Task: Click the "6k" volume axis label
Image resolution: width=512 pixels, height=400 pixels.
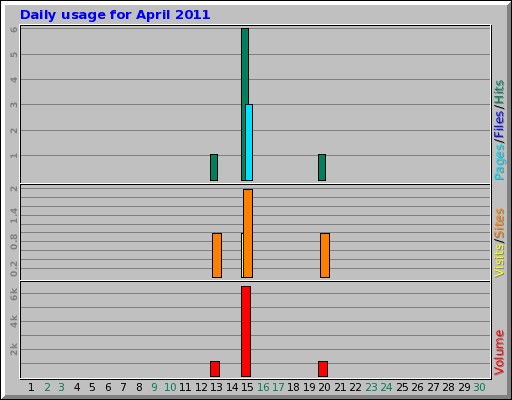Action: click(14, 294)
